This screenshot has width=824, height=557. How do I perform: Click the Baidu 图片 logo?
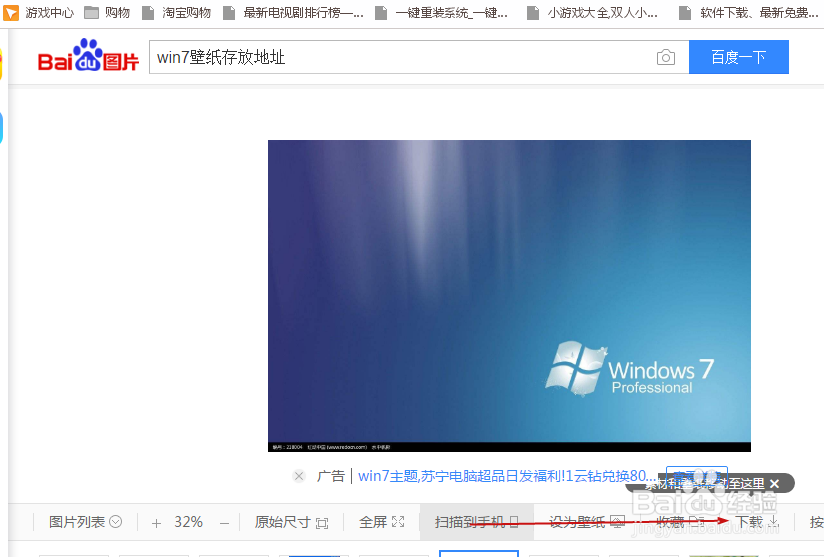click(x=88, y=55)
